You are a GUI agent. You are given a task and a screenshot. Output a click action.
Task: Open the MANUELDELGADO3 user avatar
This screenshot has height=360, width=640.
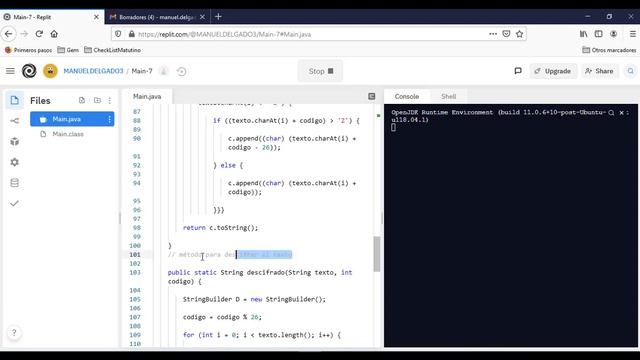tap(50, 71)
